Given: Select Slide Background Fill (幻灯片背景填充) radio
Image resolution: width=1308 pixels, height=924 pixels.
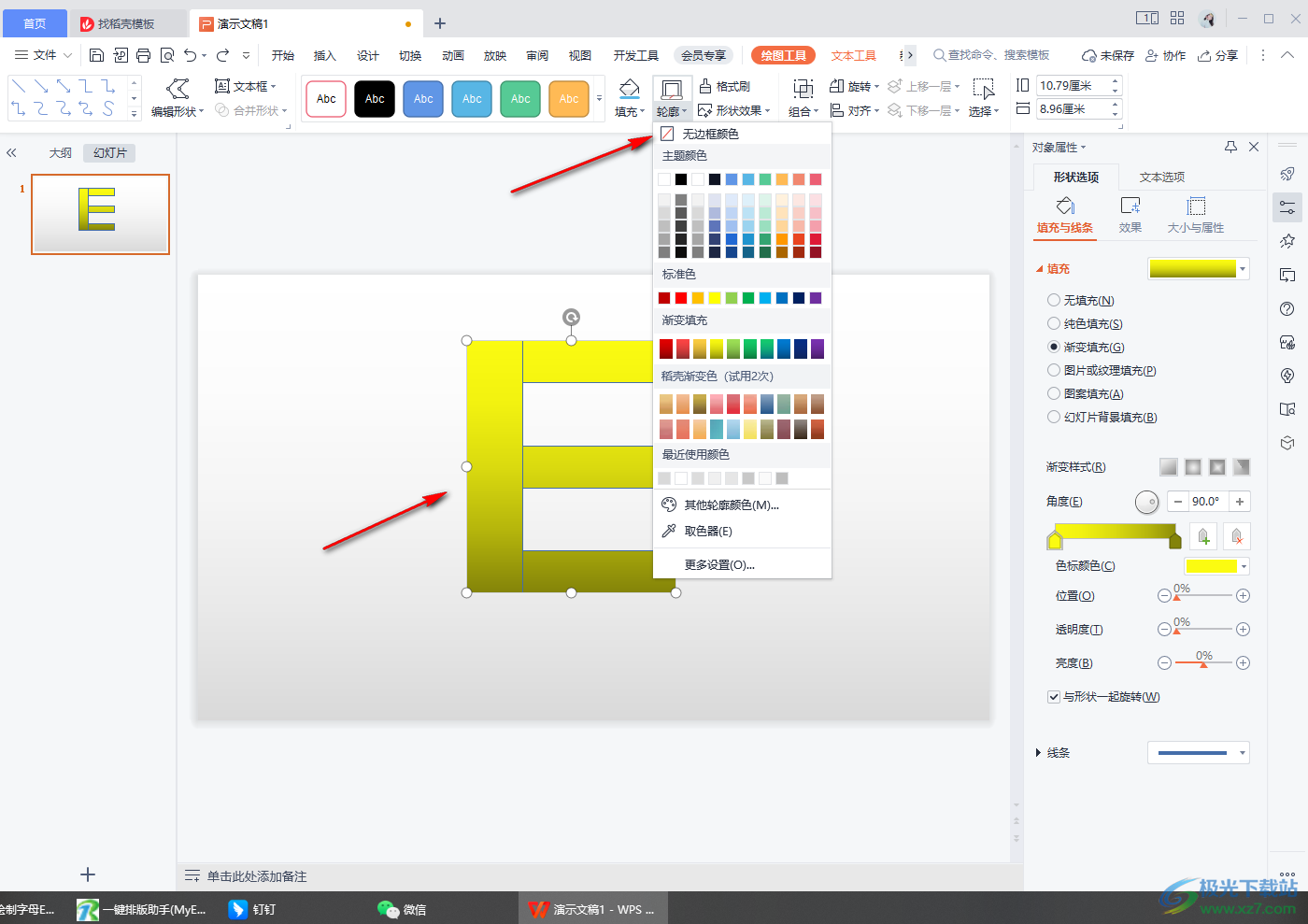Looking at the screenshot, I should pyautogui.click(x=1054, y=417).
